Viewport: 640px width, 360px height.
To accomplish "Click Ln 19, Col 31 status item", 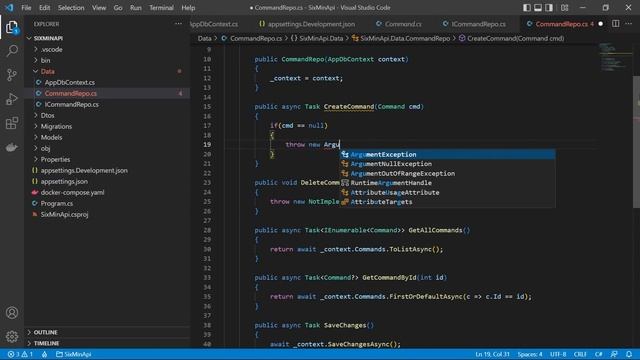I will click(492, 354).
